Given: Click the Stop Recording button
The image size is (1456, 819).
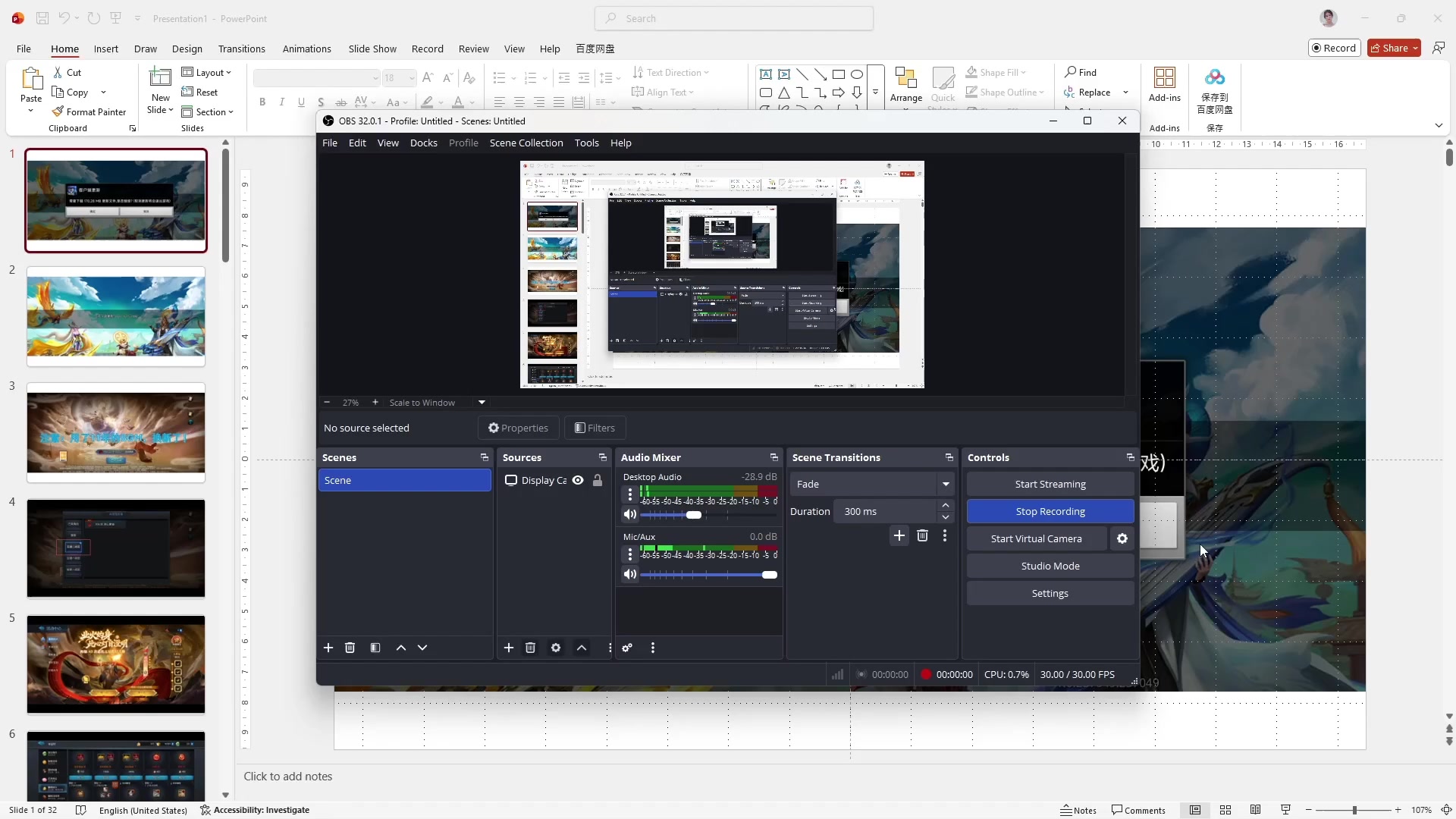Looking at the screenshot, I should click(x=1050, y=511).
